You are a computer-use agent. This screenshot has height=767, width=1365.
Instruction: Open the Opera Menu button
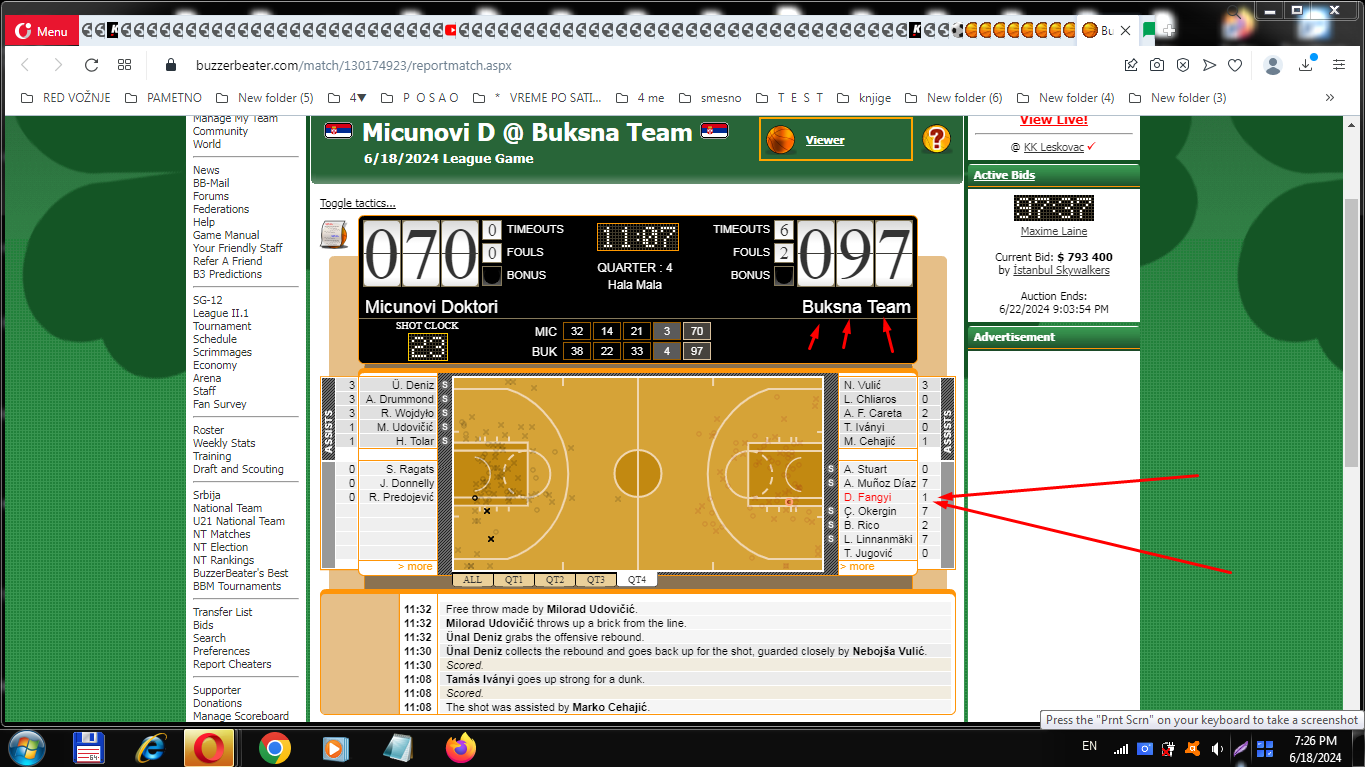(x=41, y=31)
